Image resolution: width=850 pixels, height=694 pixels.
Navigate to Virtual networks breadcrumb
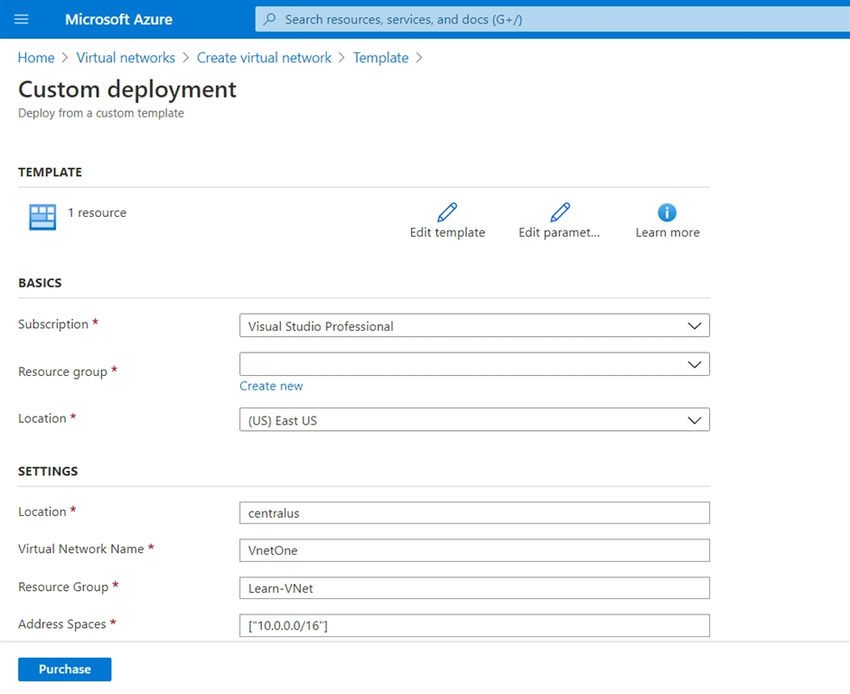126,57
